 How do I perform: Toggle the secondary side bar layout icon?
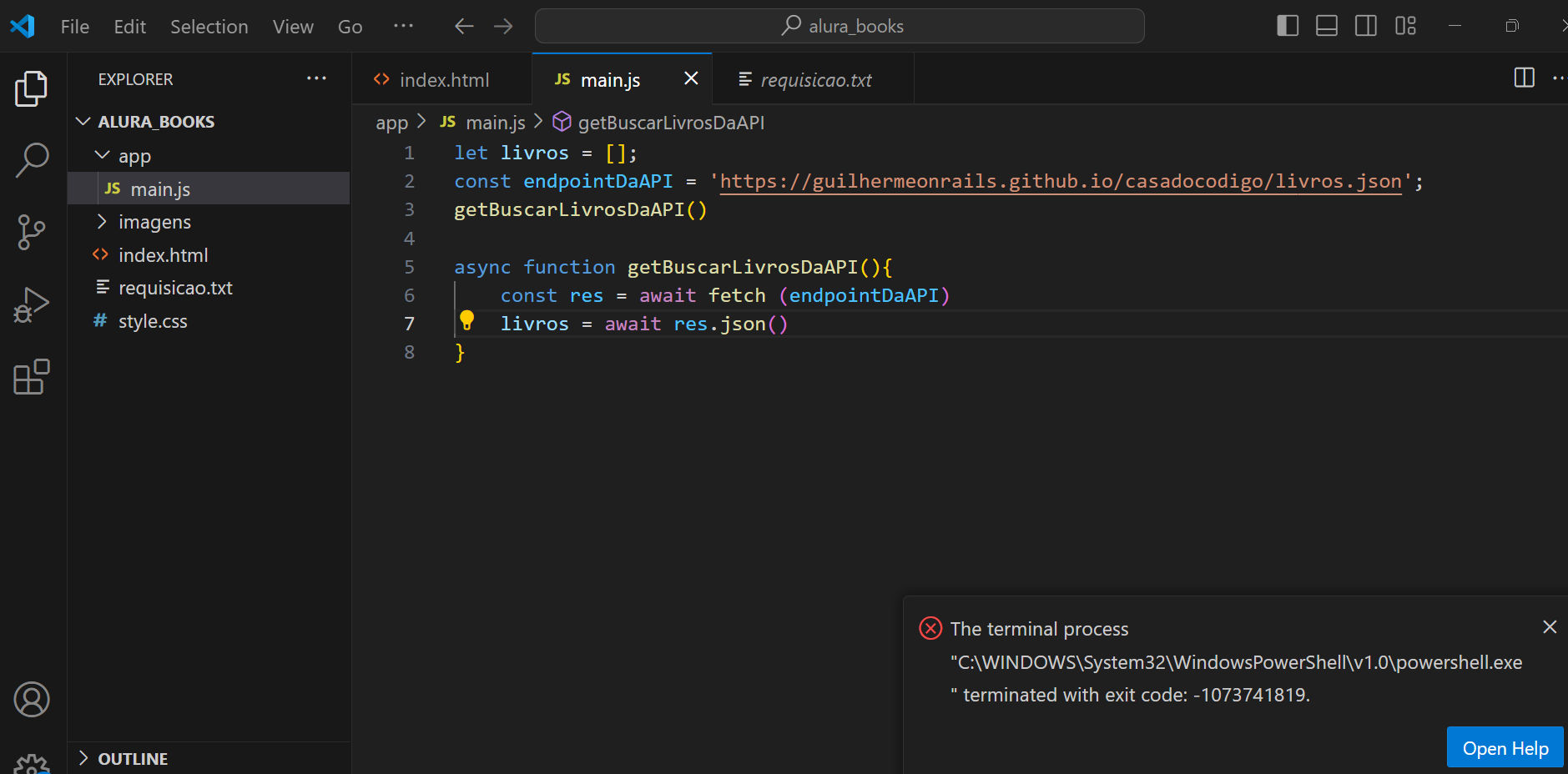pyautogui.click(x=1366, y=26)
